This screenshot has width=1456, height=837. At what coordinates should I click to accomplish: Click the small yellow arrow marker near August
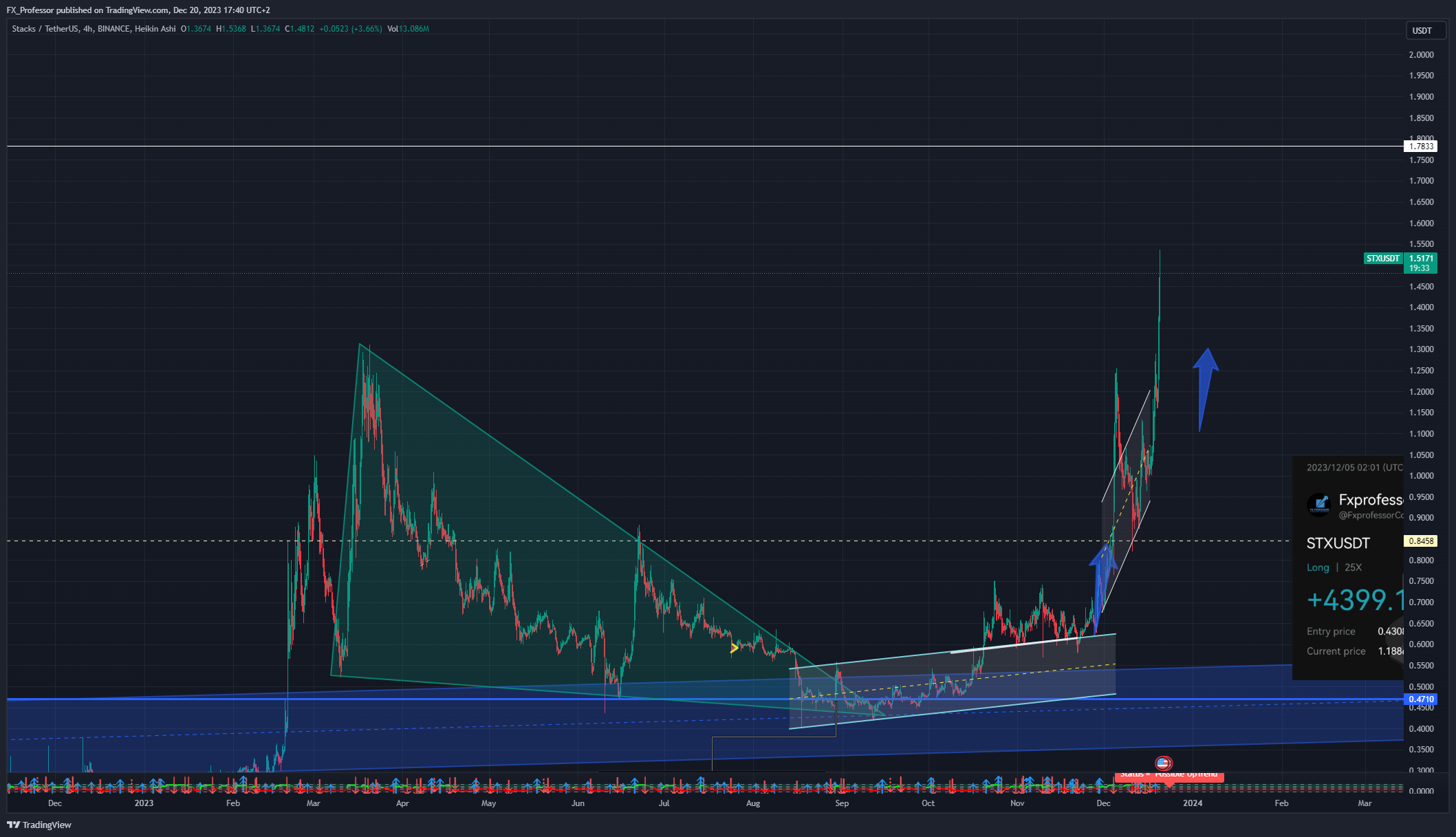[735, 648]
